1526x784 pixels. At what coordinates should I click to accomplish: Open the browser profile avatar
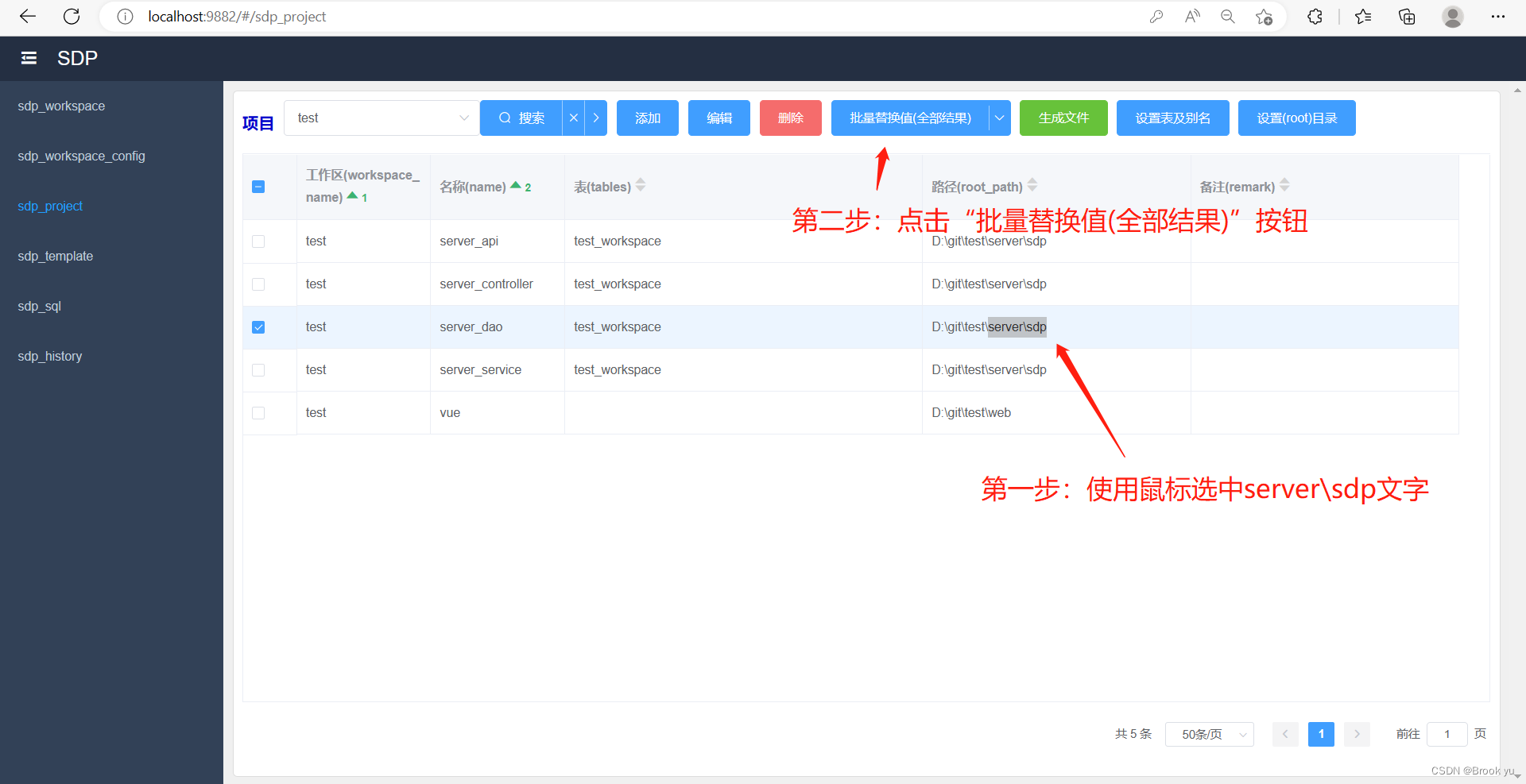point(1453,17)
